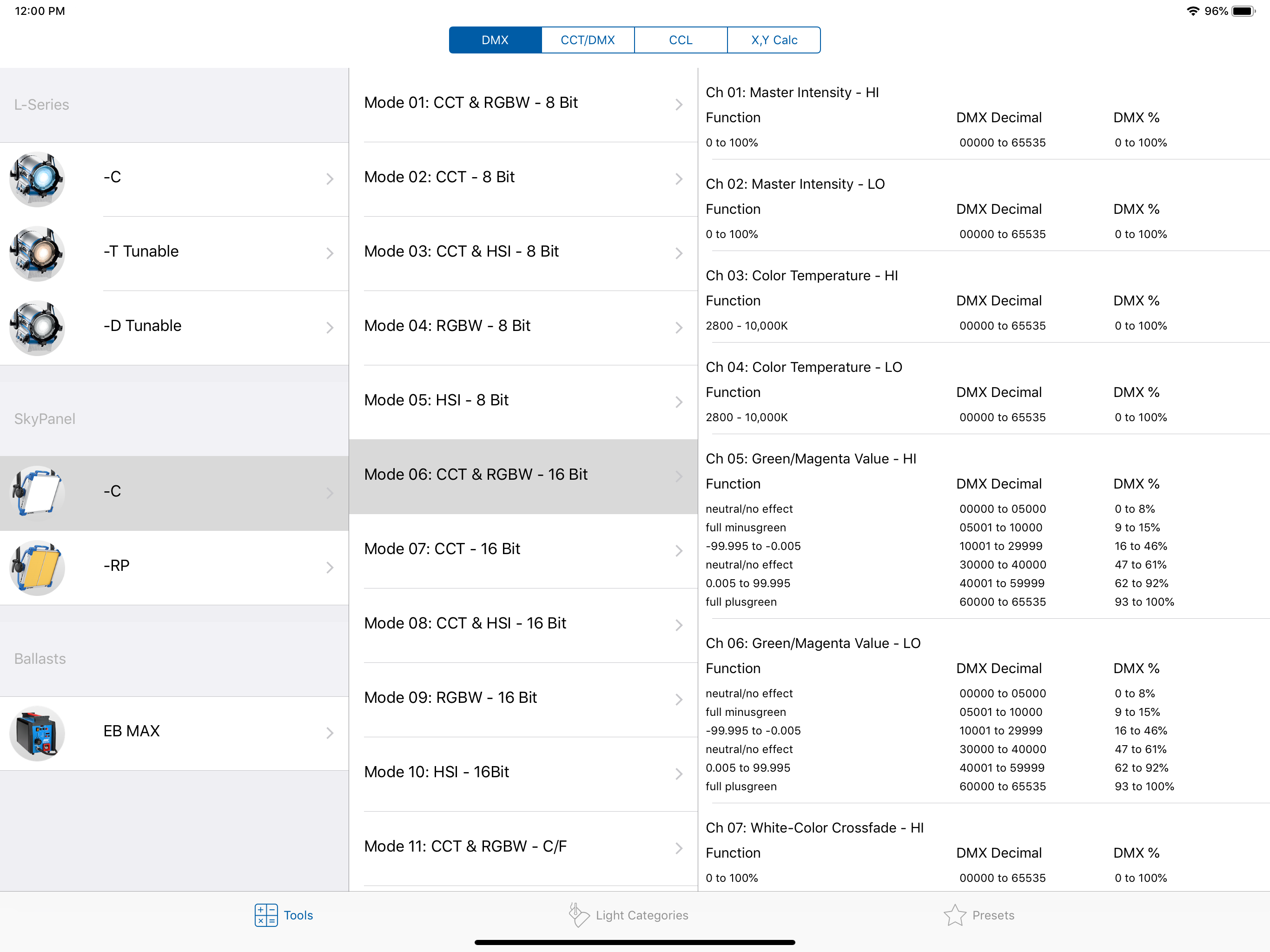Select SkyPanel -C white panel icon

[x=37, y=493]
